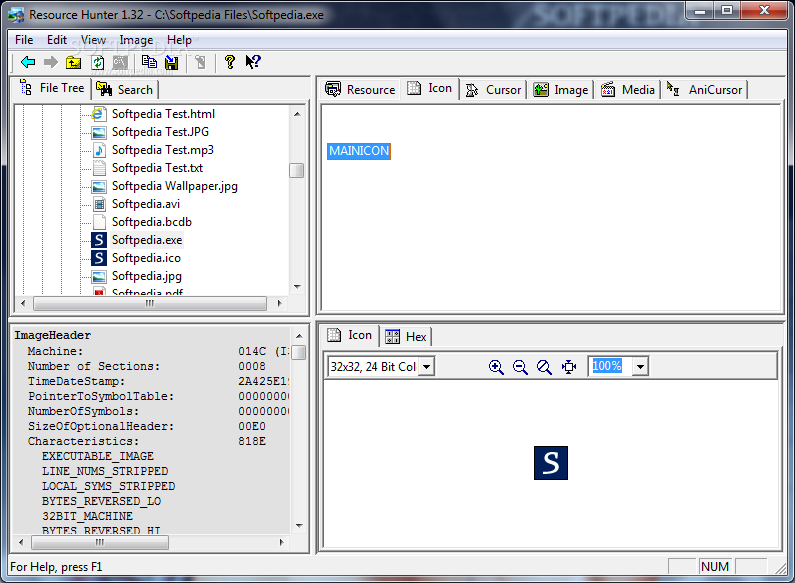795x583 pixels.
Task: Click the Save floppy disk toolbar icon
Action: tap(172, 62)
